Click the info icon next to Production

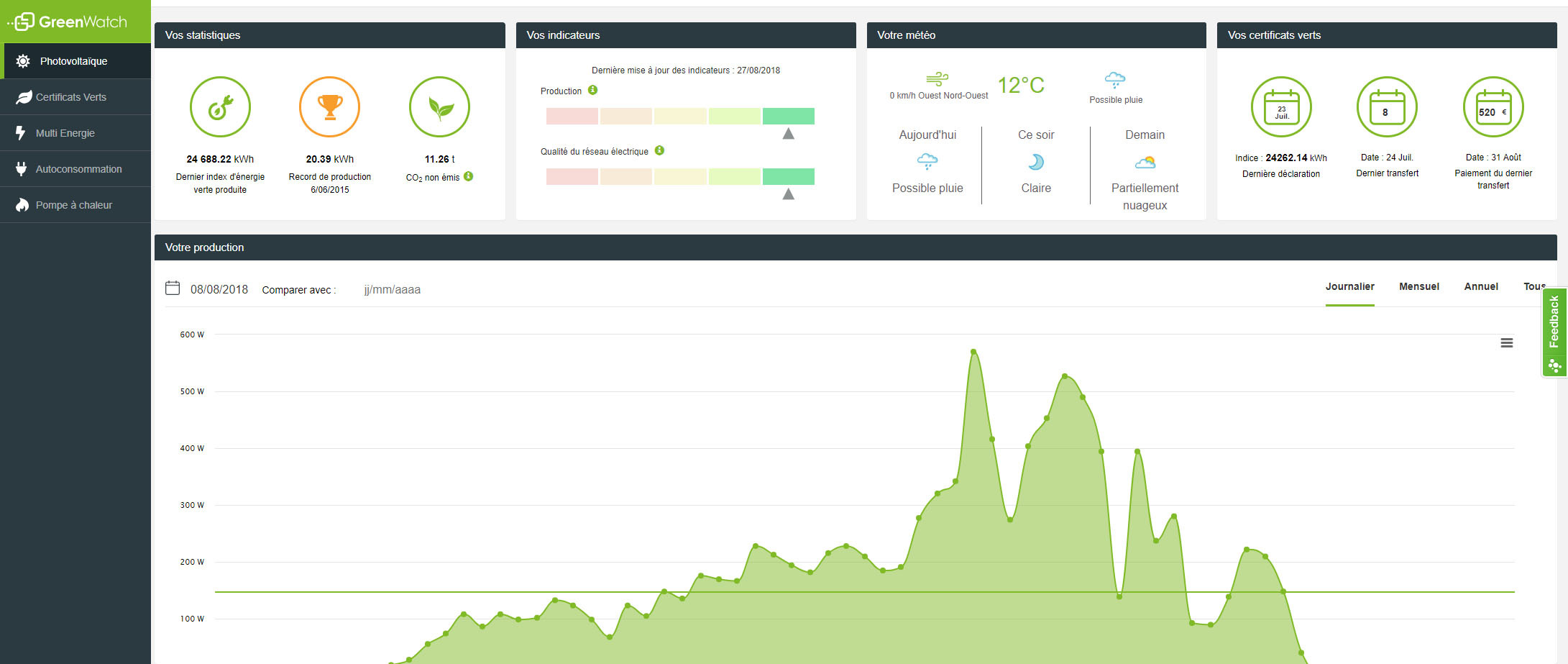(592, 91)
